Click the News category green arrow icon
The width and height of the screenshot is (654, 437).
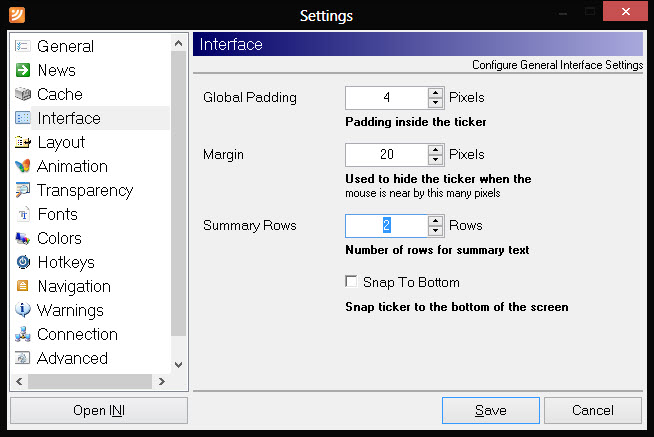23,70
